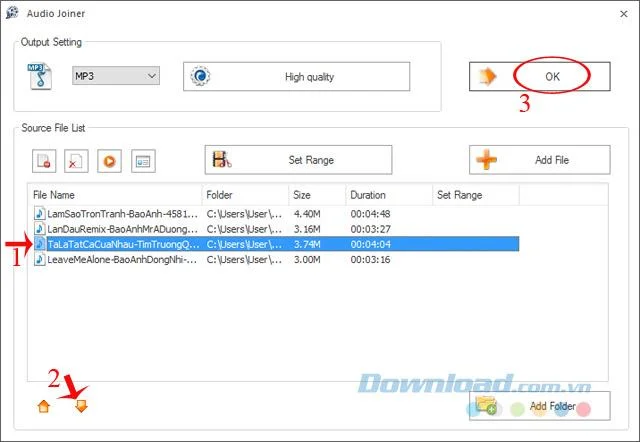
Task: Click the High quality button
Action: tap(296, 76)
